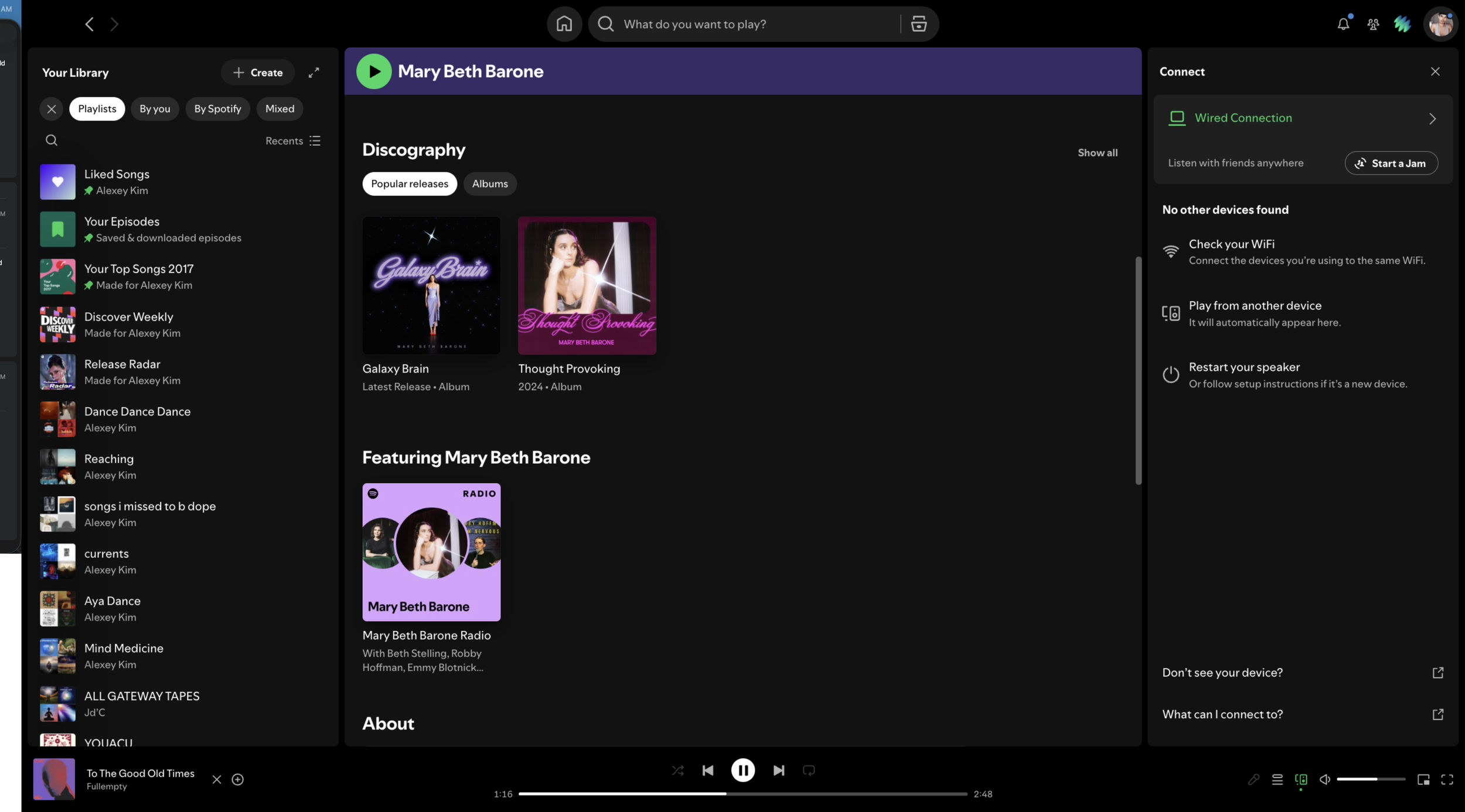The image size is (1465, 812).
Task: Adjust the volume slider
Action: click(x=1371, y=779)
